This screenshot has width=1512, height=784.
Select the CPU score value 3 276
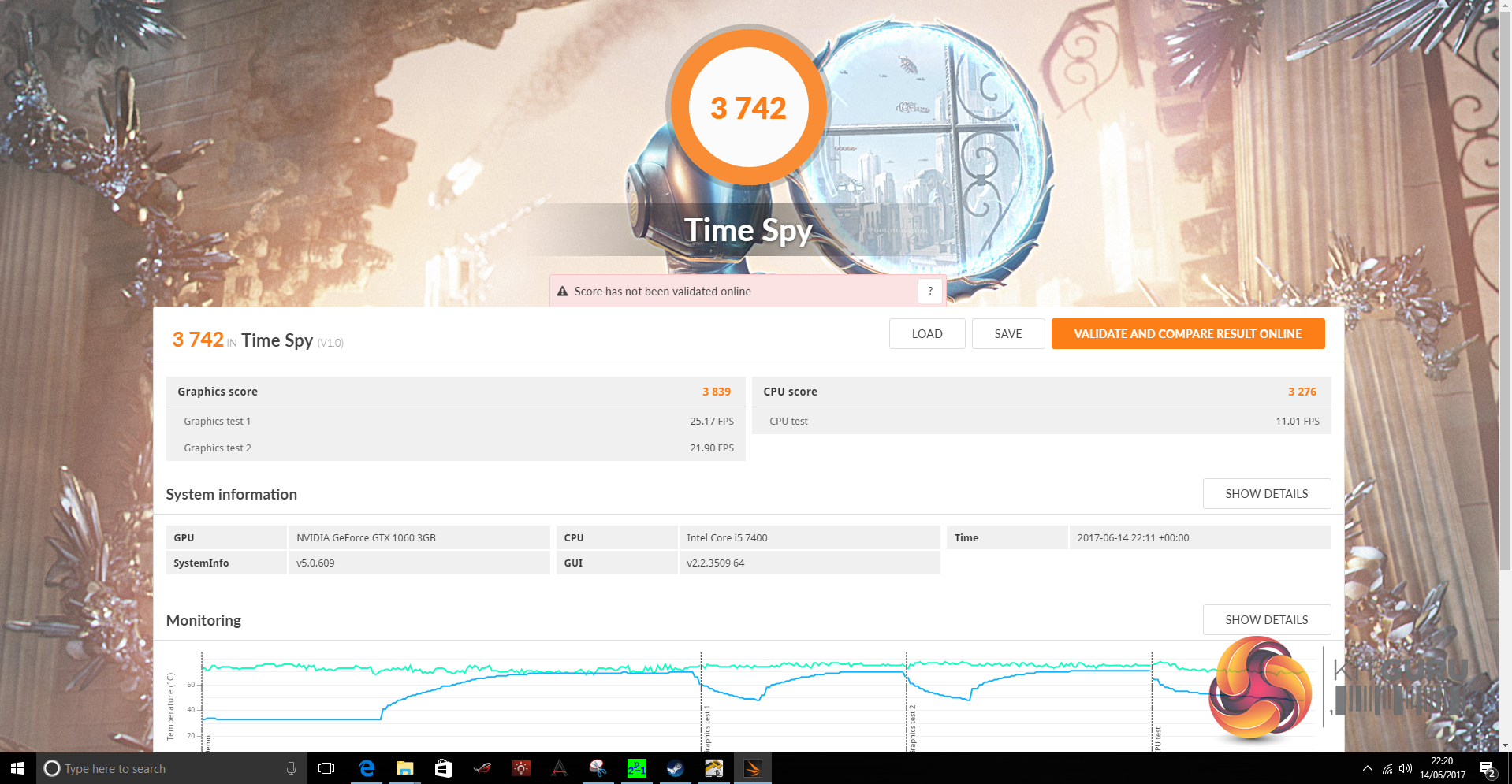(x=1302, y=392)
